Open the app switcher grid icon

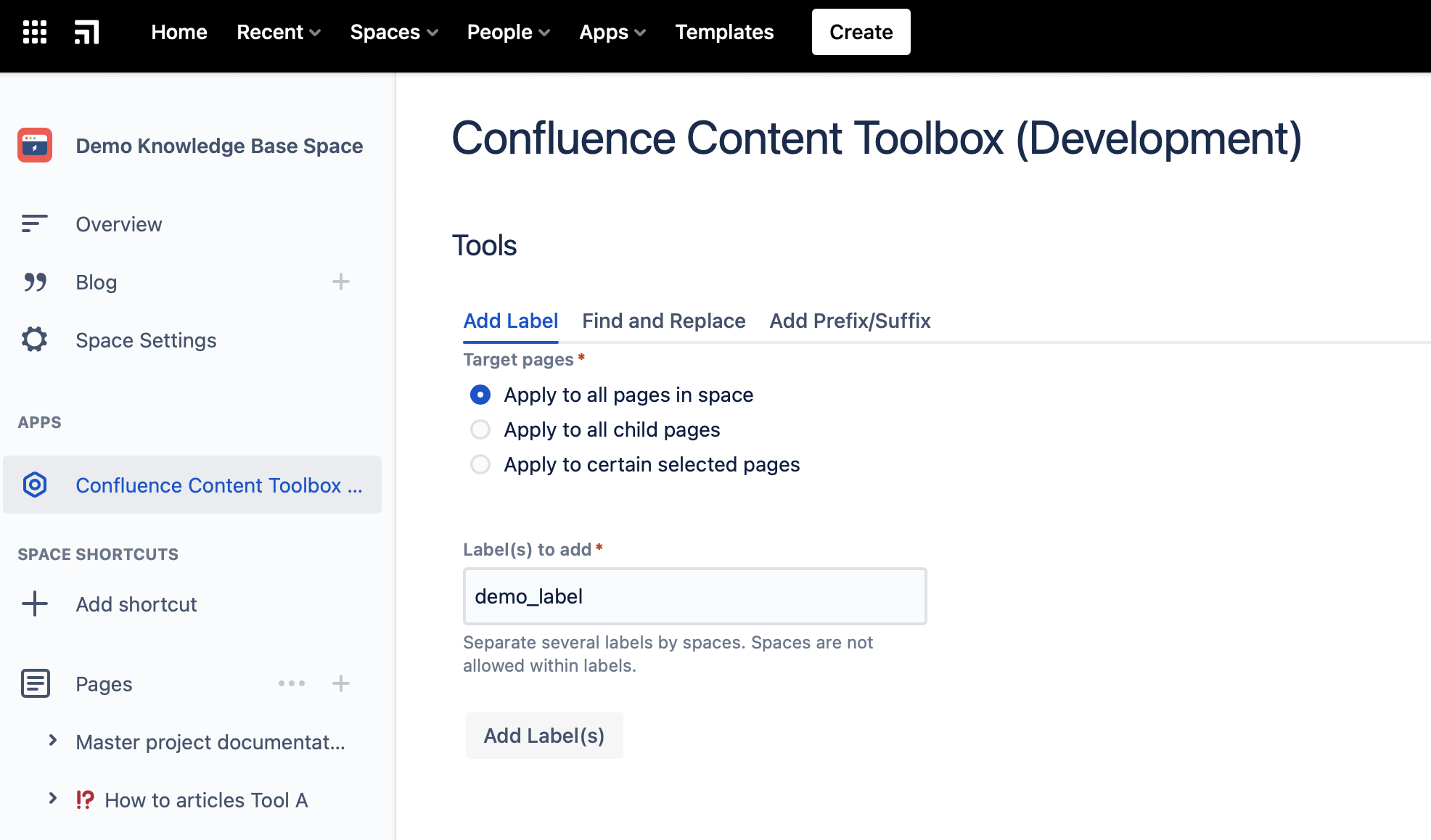pyautogui.click(x=35, y=33)
